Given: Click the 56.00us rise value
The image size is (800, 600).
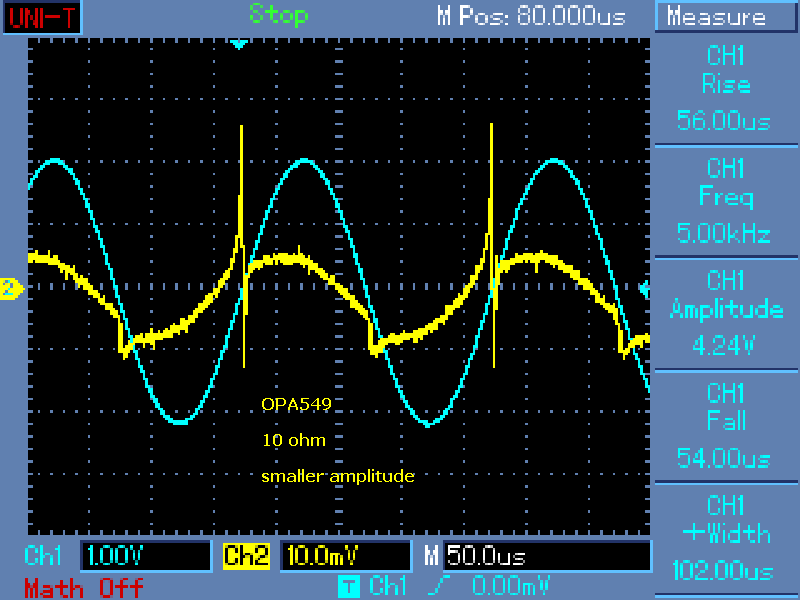Looking at the screenshot, I should coord(723,121).
